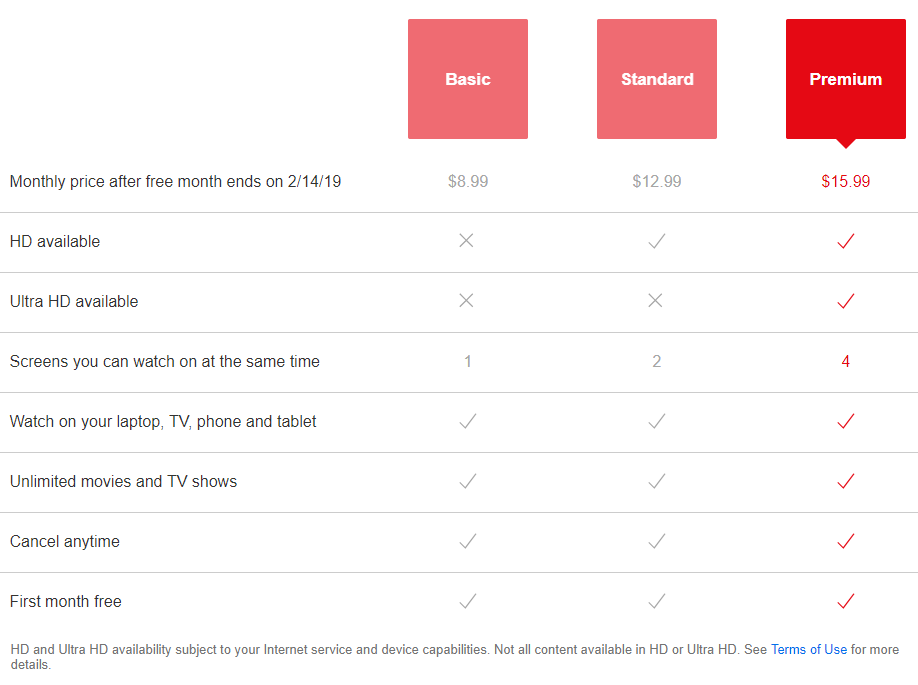Select the Basic plan tile

click(468, 79)
